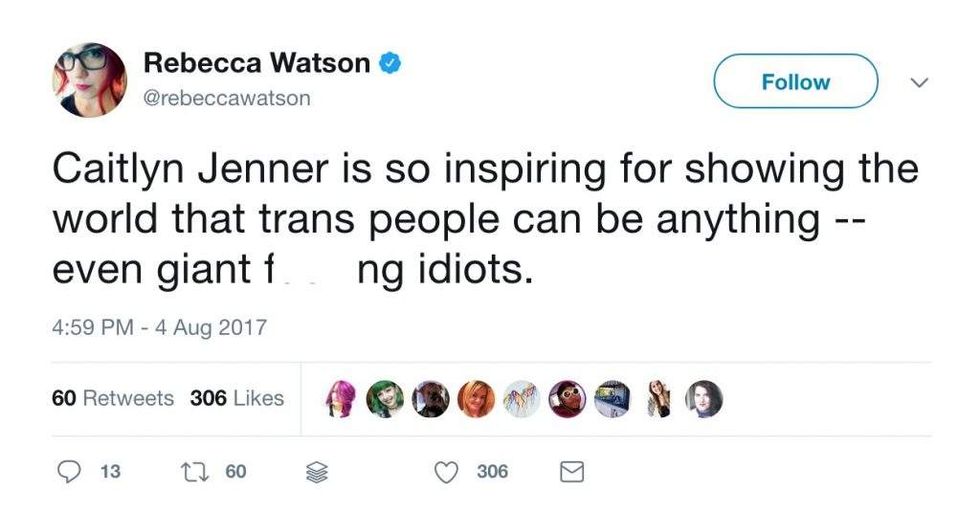Click the tweet text about Caitlyn Jenner
This screenshot has width=980, height=514.
tap(485, 219)
